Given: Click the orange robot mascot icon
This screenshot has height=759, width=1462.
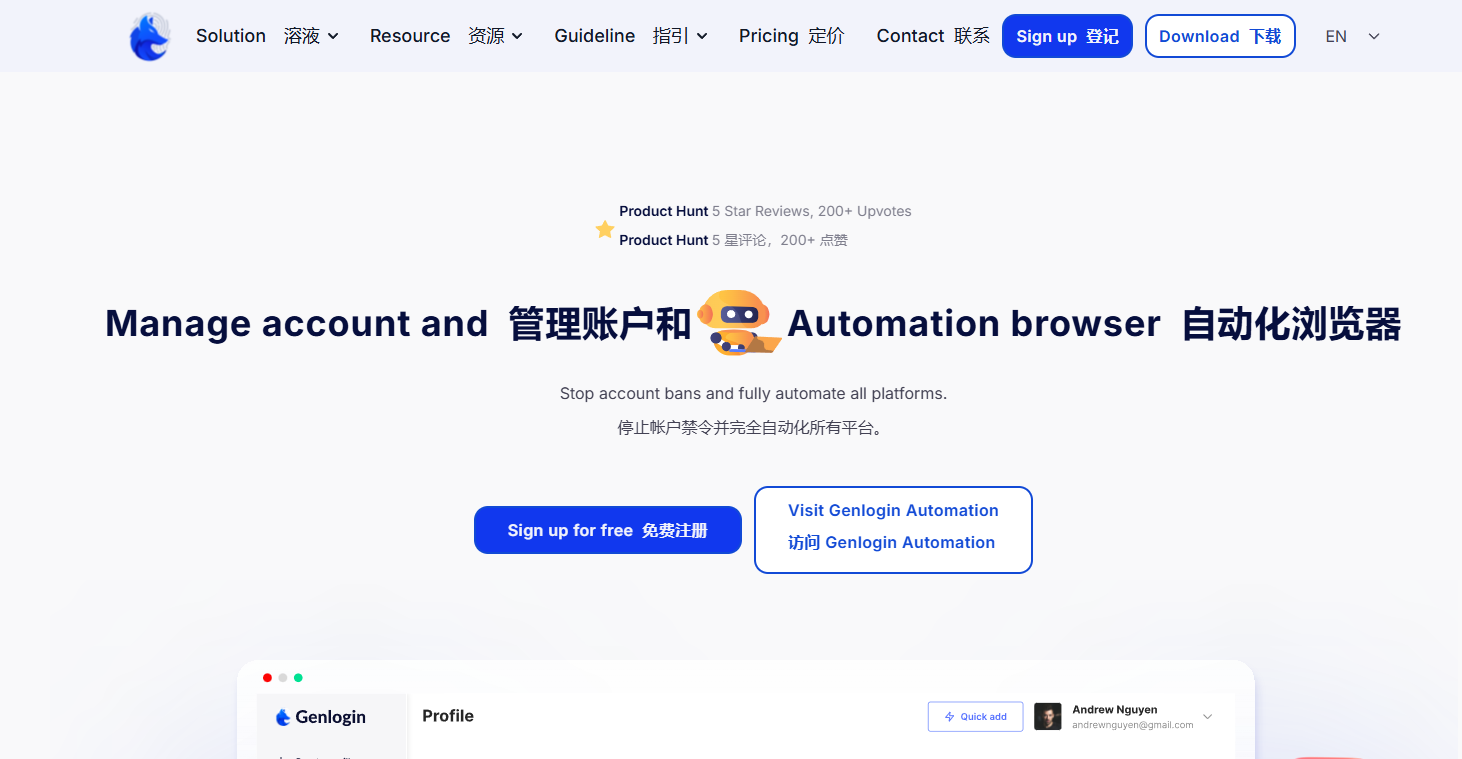Looking at the screenshot, I should point(739,322).
